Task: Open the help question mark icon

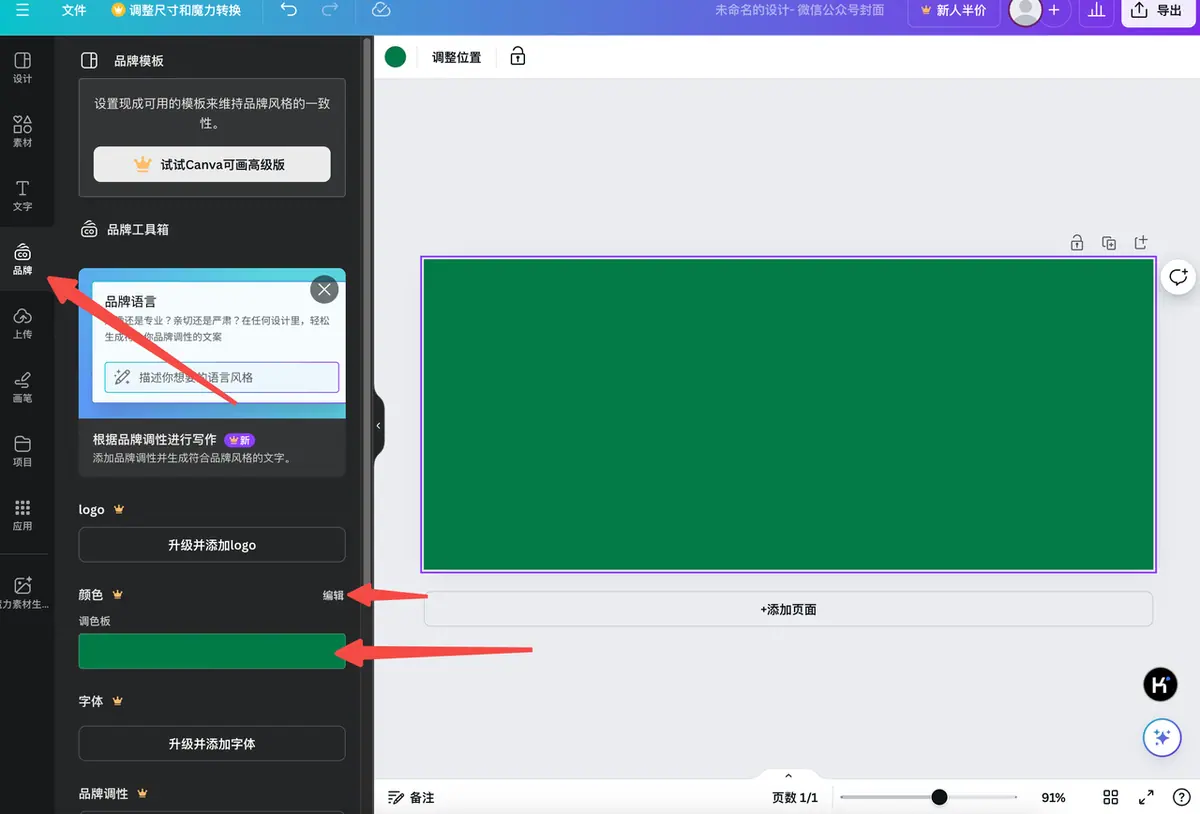Action: (x=1180, y=797)
